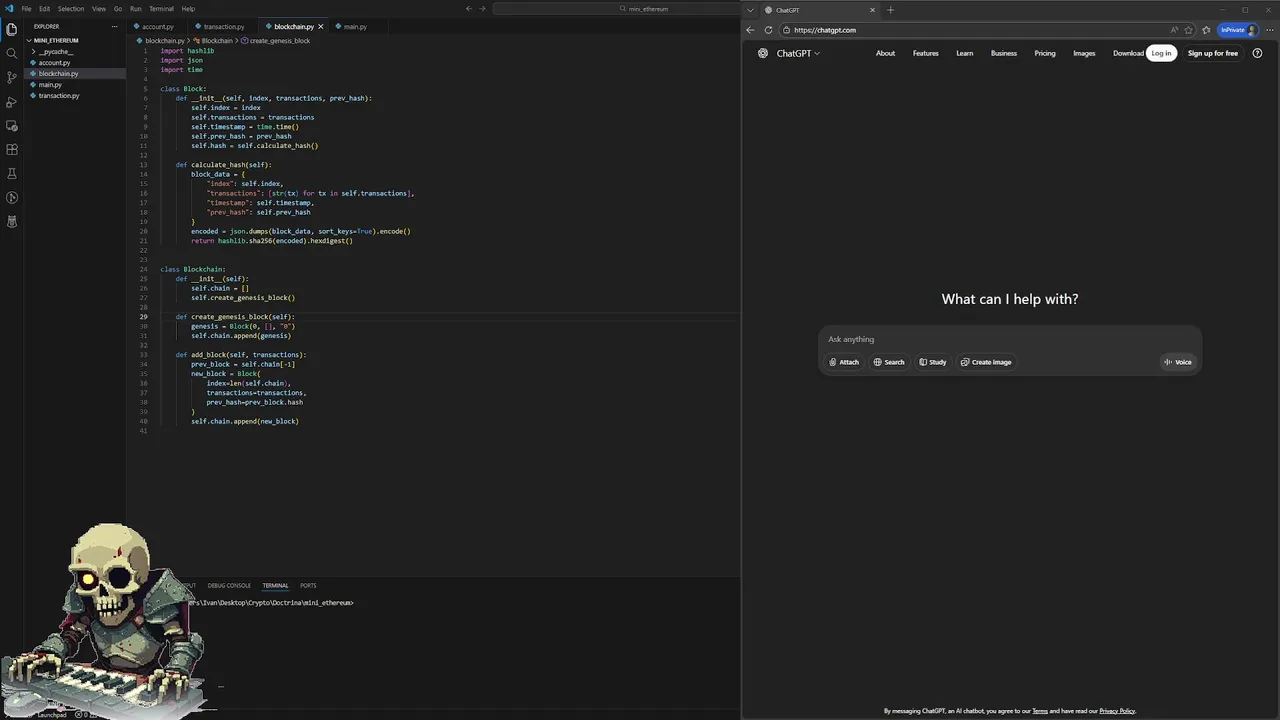The height and width of the screenshot is (720, 1280).
Task: Open the Source Control view
Action: click(x=12, y=77)
